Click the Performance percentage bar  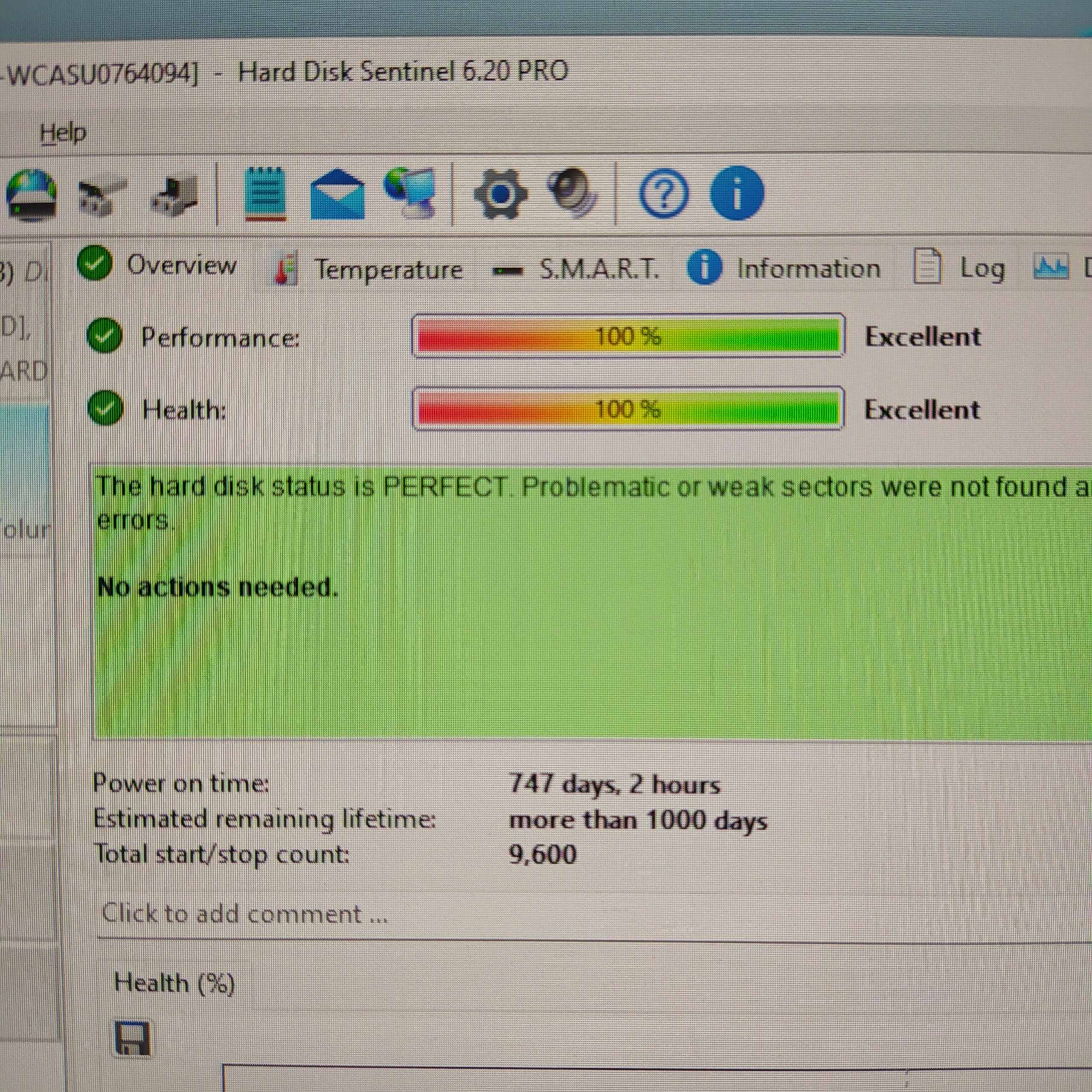pos(628,336)
